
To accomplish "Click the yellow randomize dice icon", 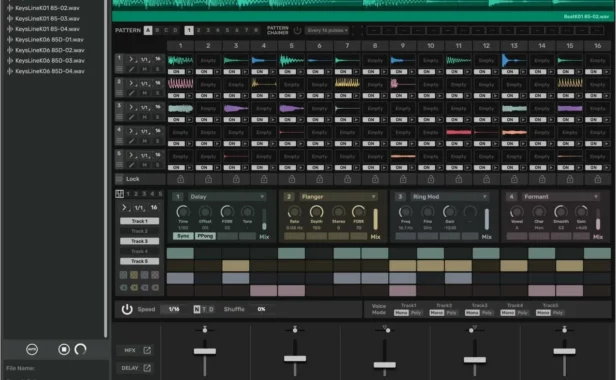I will [134, 275].
